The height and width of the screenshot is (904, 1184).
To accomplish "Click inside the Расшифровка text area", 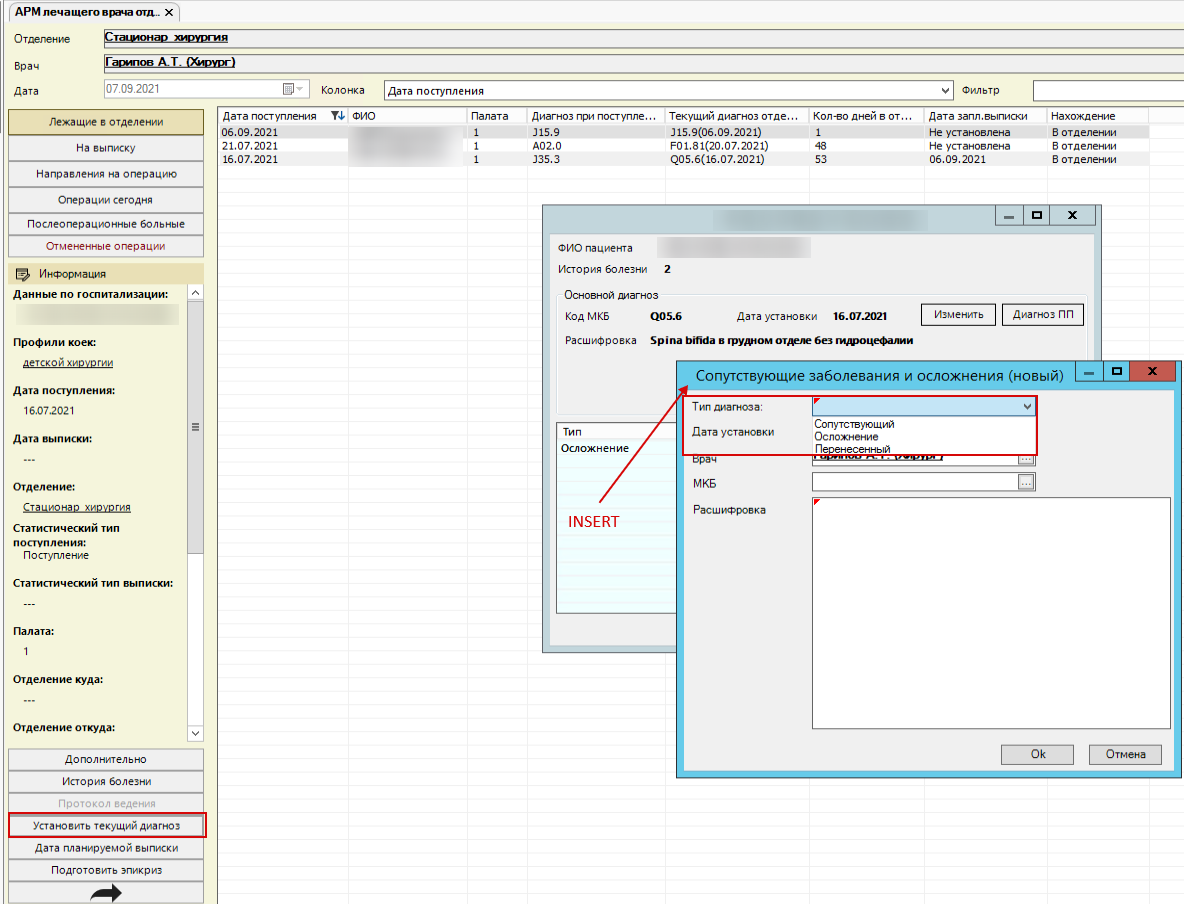I will click(x=991, y=612).
